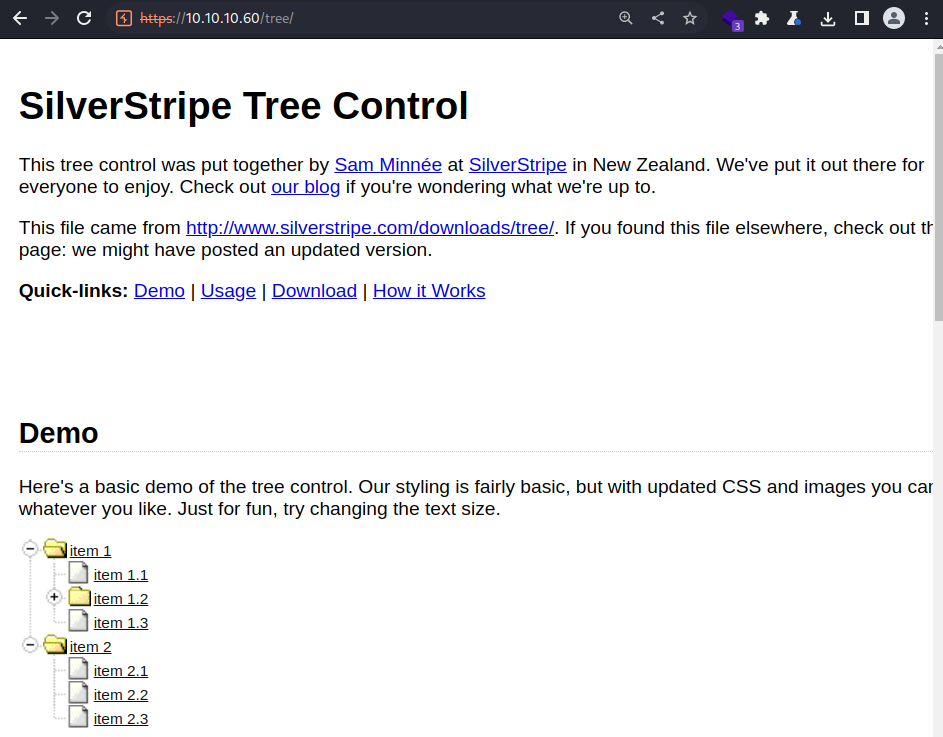Click the page icon for item 1.1

(78, 572)
